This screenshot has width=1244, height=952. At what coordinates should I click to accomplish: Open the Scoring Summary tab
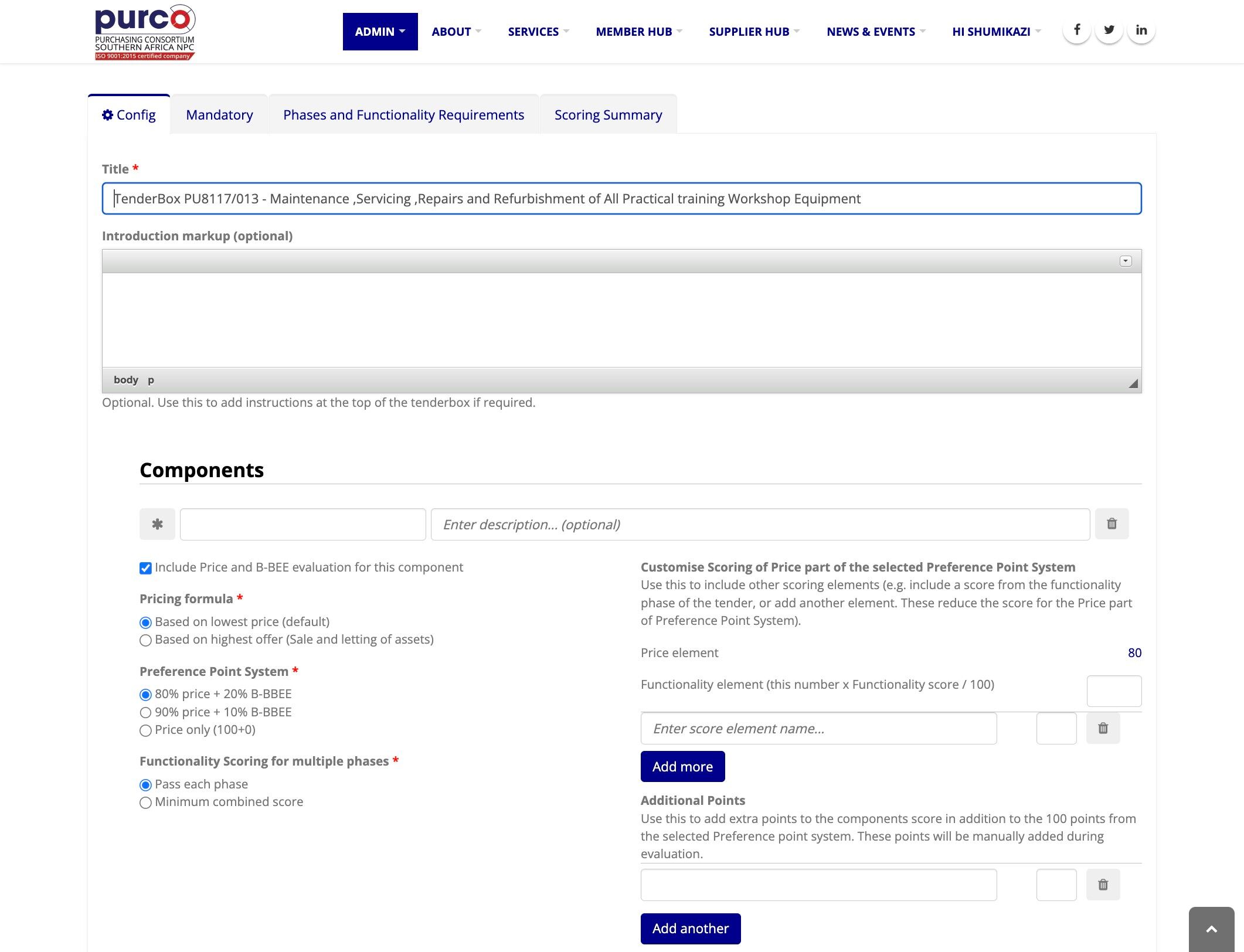tap(608, 115)
